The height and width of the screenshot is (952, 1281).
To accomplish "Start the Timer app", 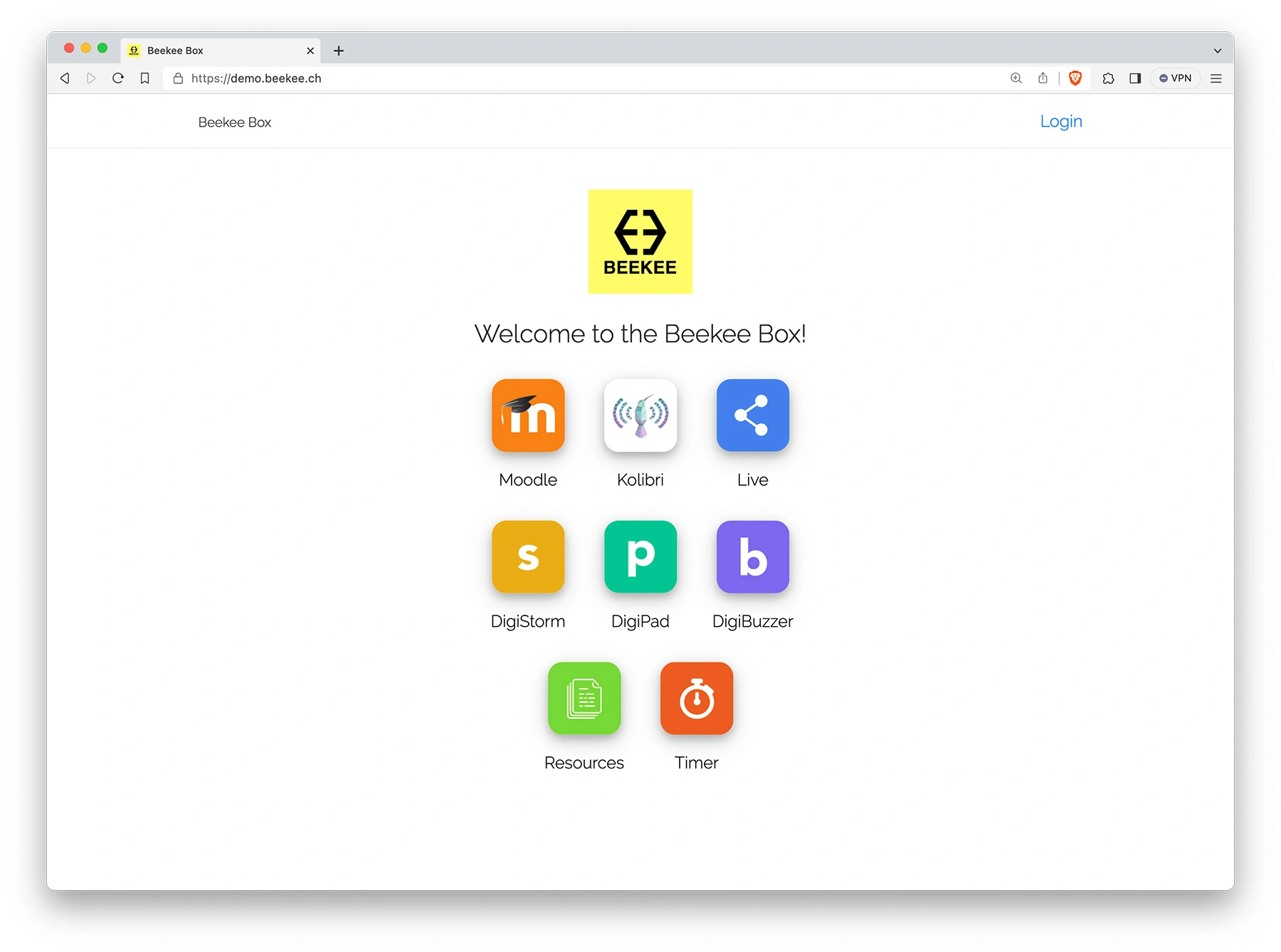I will [697, 698].
